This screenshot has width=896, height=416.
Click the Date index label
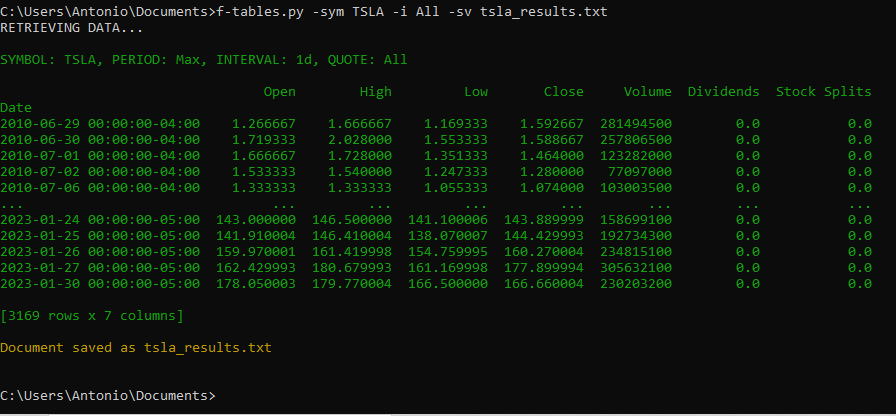pos(16,107)
